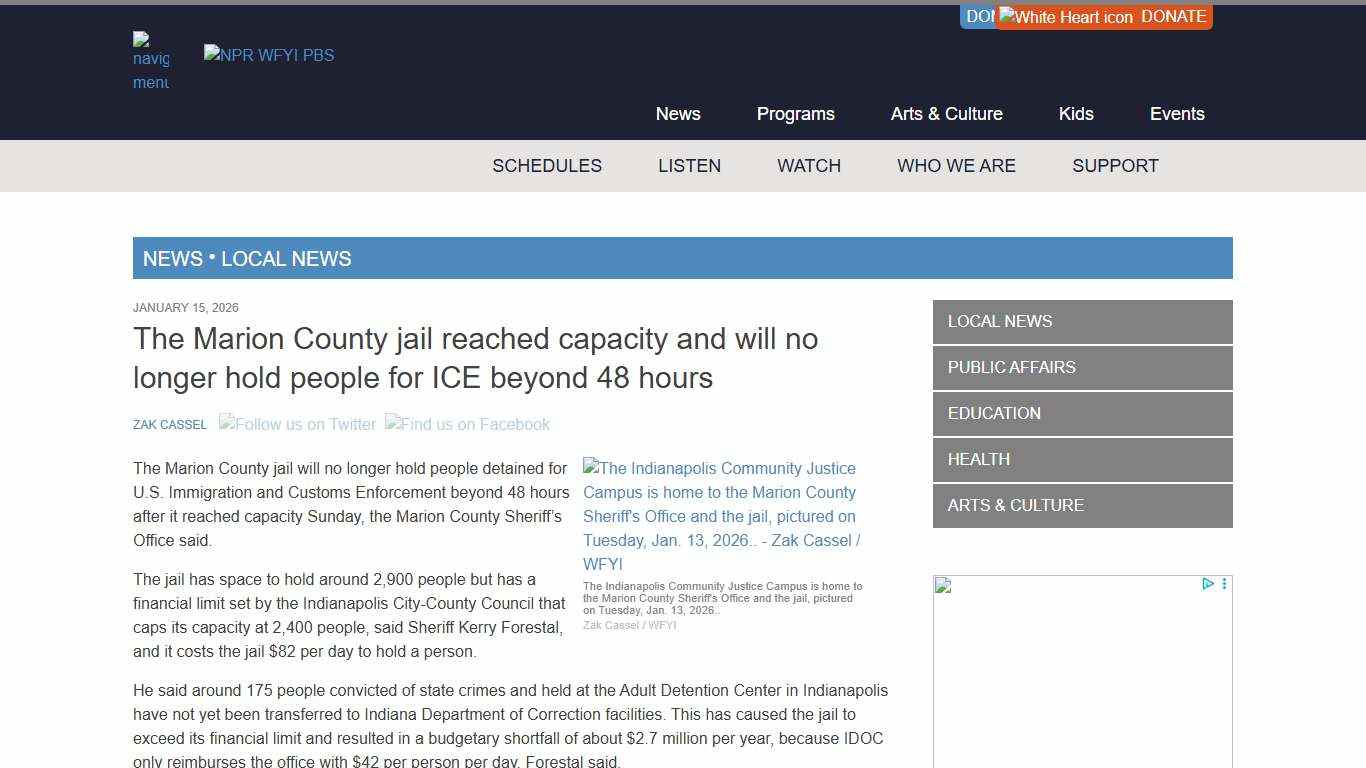Open the WATCH section
Viewport: 1366px width, 768px height.
coord(809,166)
